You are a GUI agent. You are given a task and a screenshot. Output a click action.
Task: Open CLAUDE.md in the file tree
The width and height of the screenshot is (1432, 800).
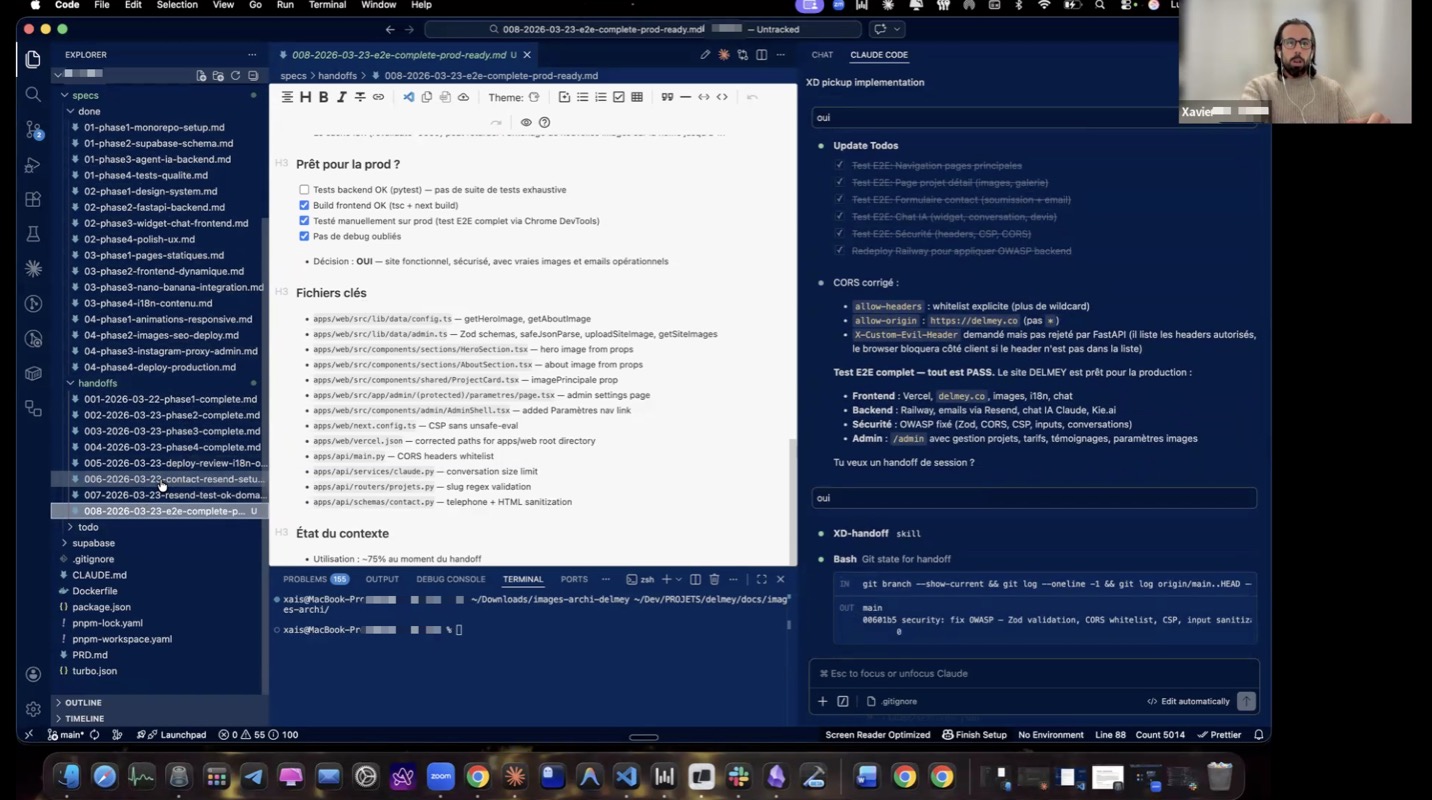click(99, 575)
